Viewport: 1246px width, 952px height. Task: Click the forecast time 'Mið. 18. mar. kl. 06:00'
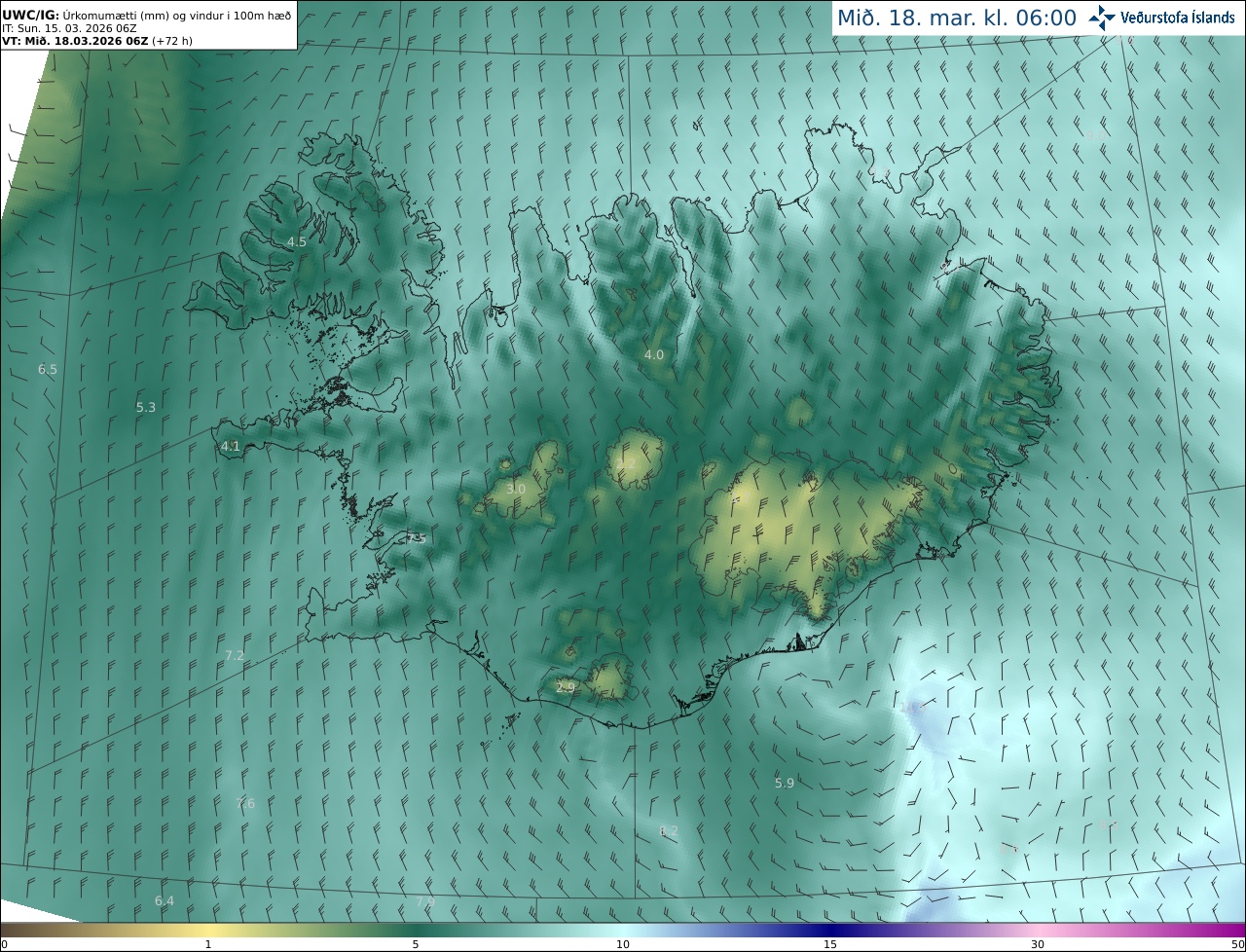pyautogui.click(x=957, y=18)
